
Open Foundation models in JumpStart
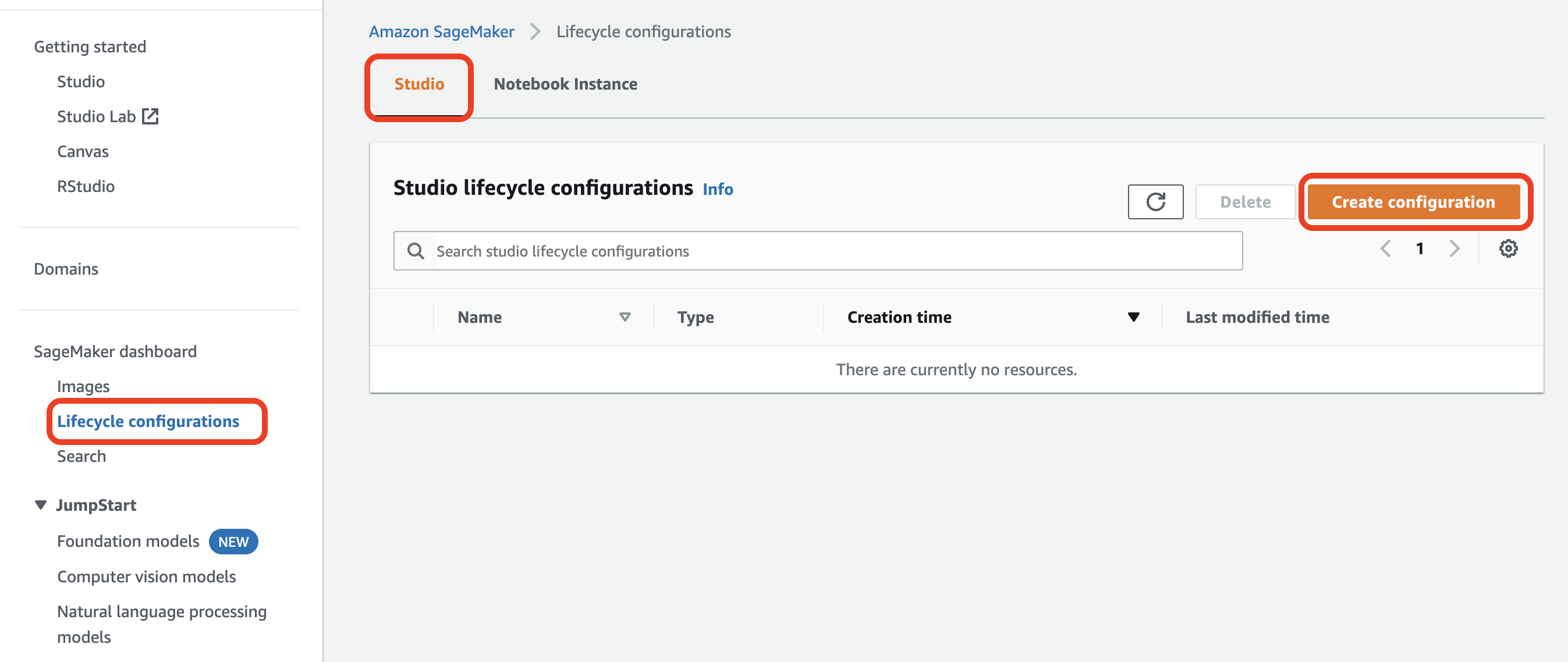[x=128, y=541]
